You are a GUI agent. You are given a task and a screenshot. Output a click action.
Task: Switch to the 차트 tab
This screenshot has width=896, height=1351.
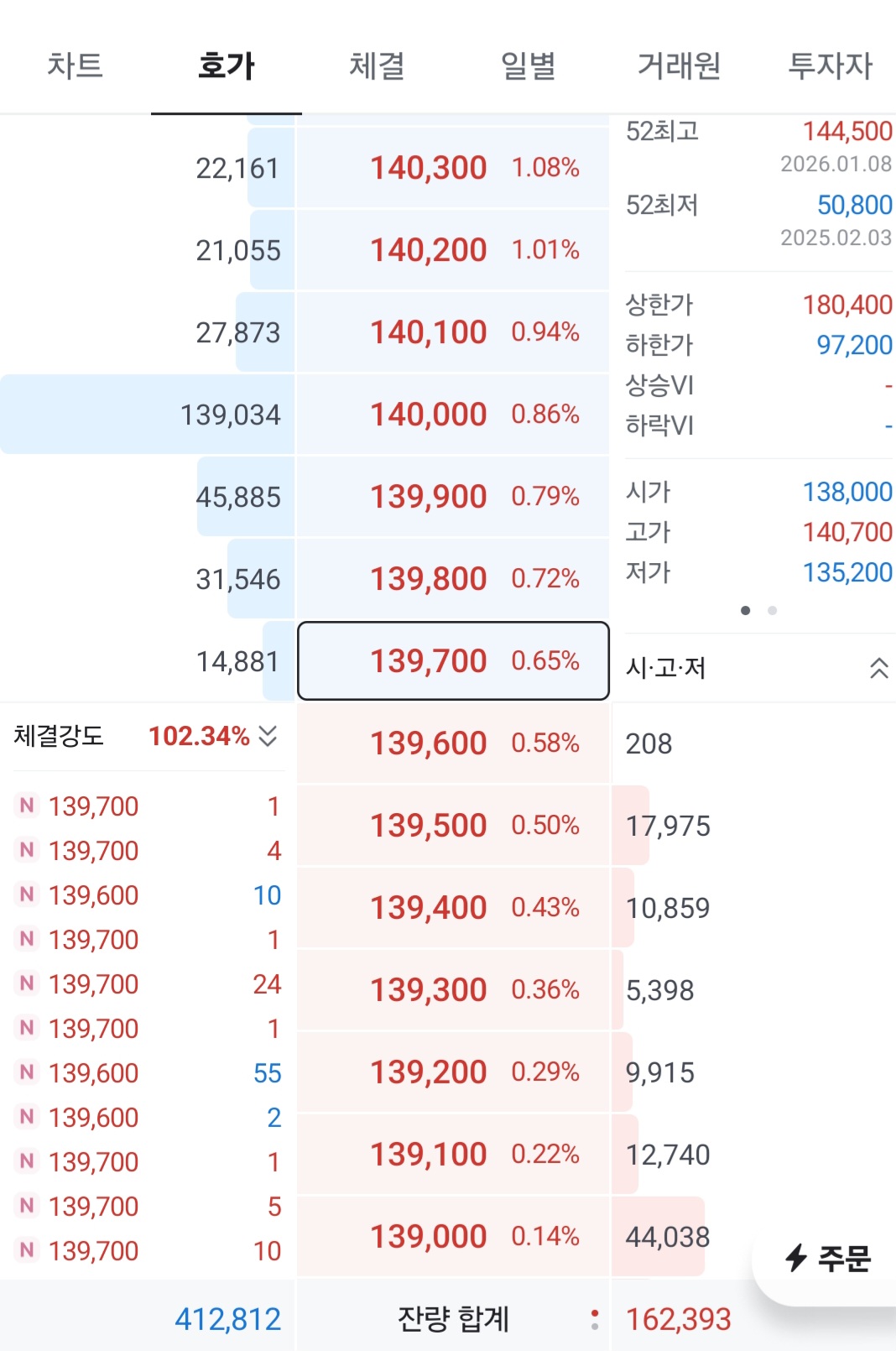coord(76,67)
